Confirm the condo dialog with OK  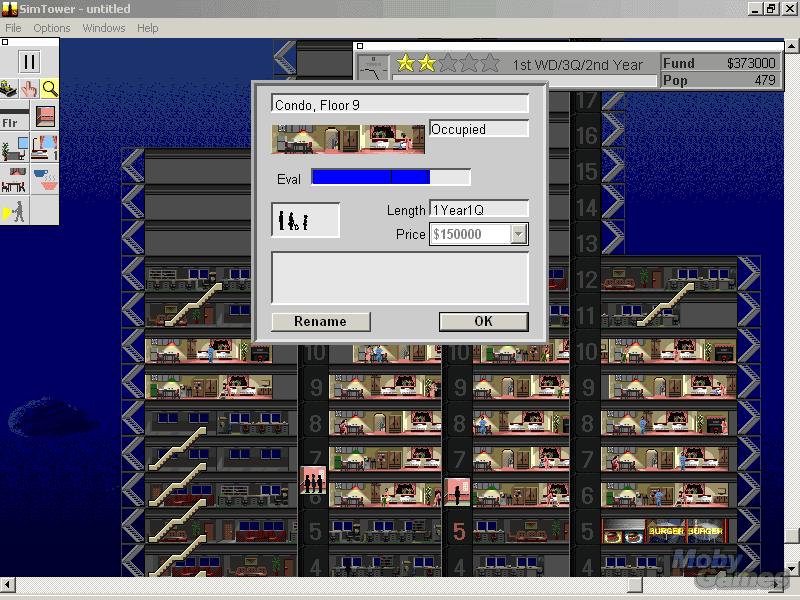pyautogui.click(x=483, y=321)
